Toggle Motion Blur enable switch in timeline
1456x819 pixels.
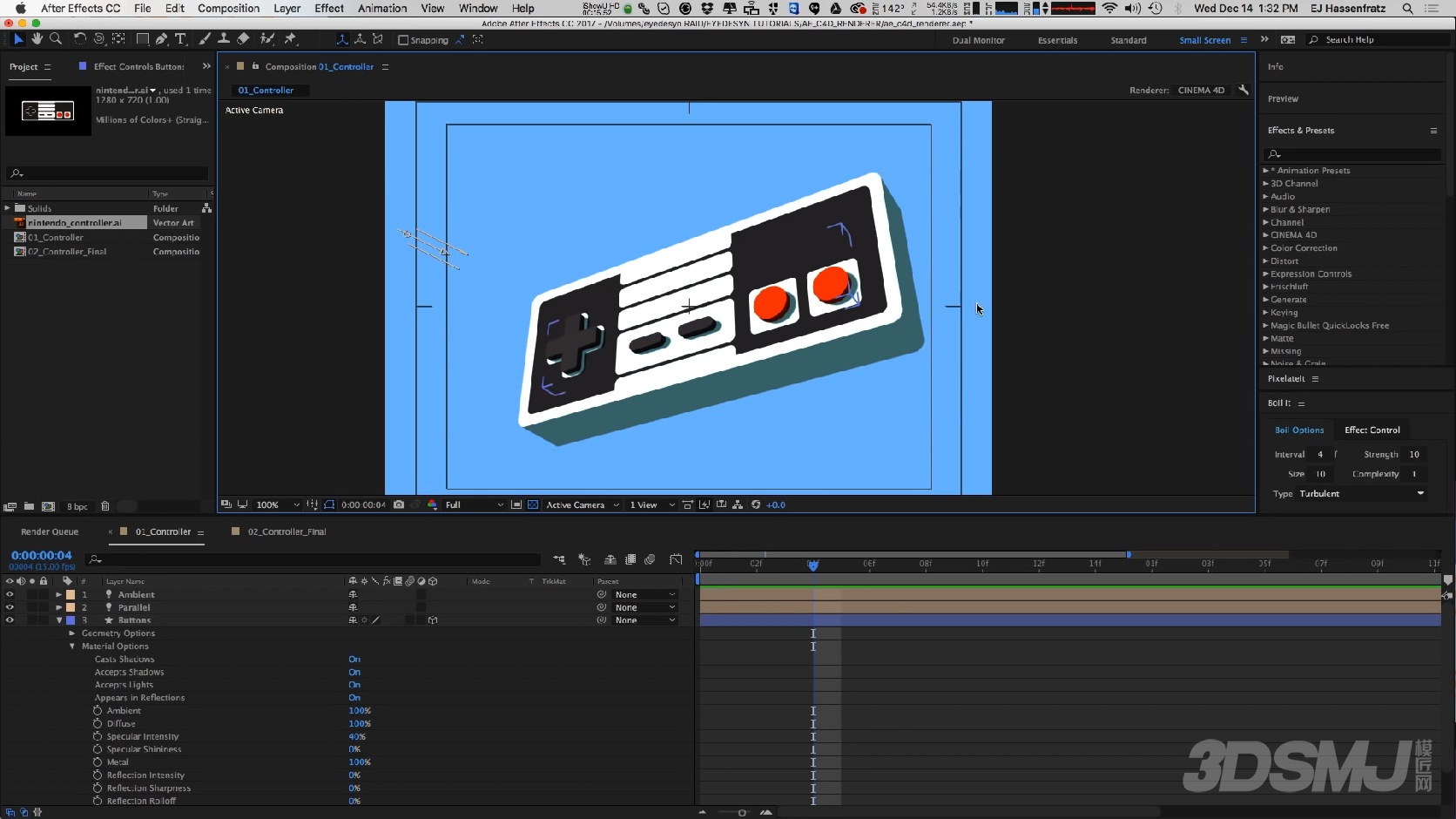[x=650, y=559]
